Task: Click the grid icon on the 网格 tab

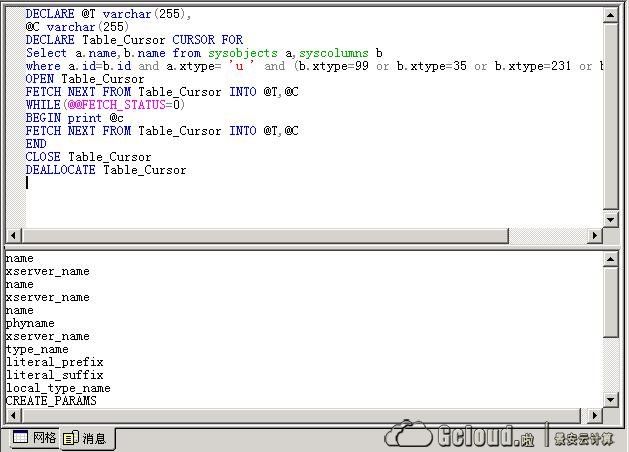Action: click(x=20, y=438)
